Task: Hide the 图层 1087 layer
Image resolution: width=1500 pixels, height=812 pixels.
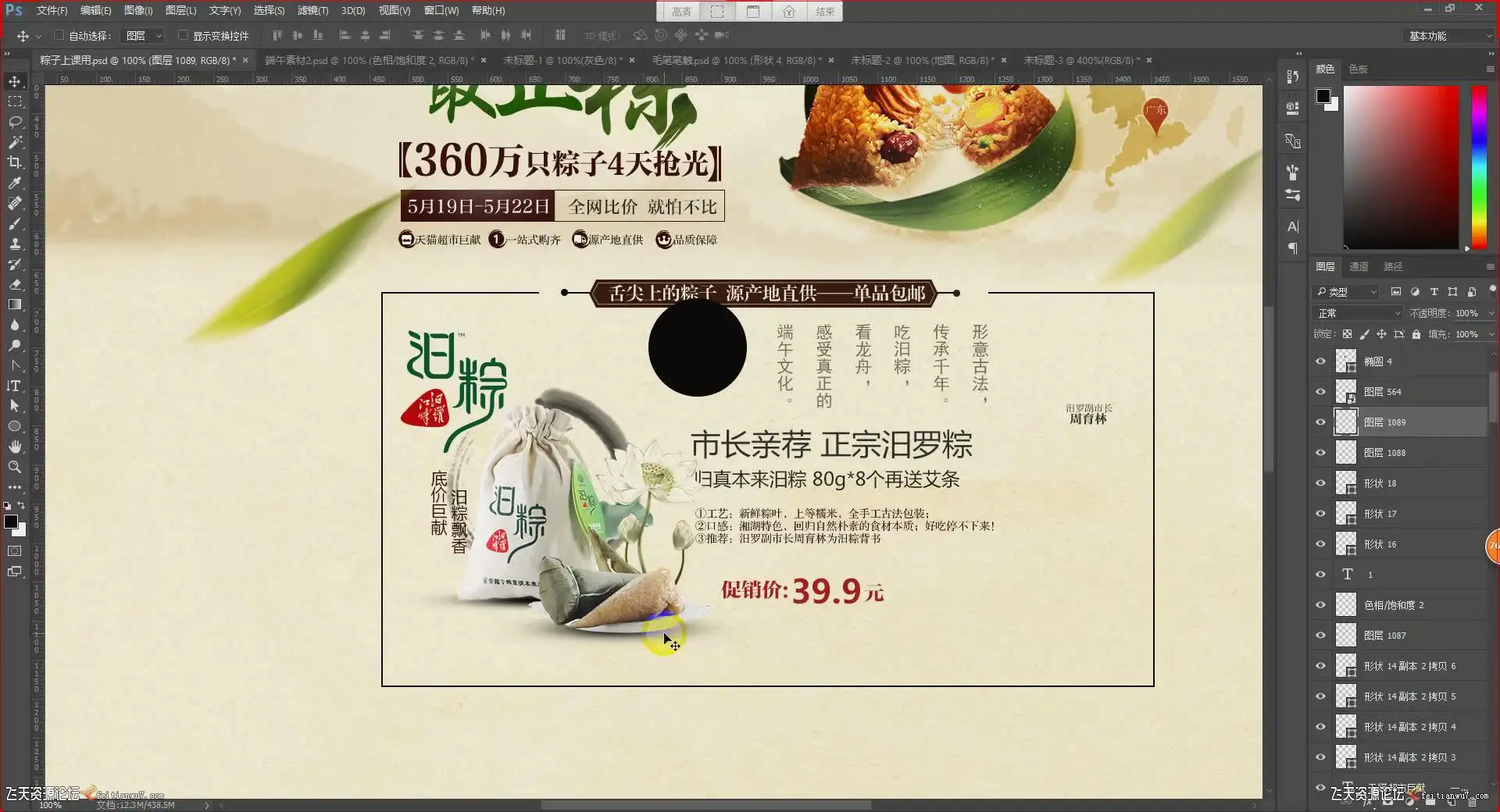Action: pyautogui.click(x=1320, y=636)
